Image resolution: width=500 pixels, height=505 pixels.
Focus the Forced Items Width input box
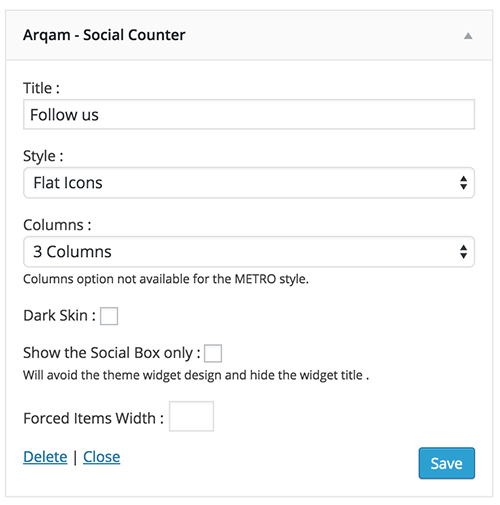191,416
